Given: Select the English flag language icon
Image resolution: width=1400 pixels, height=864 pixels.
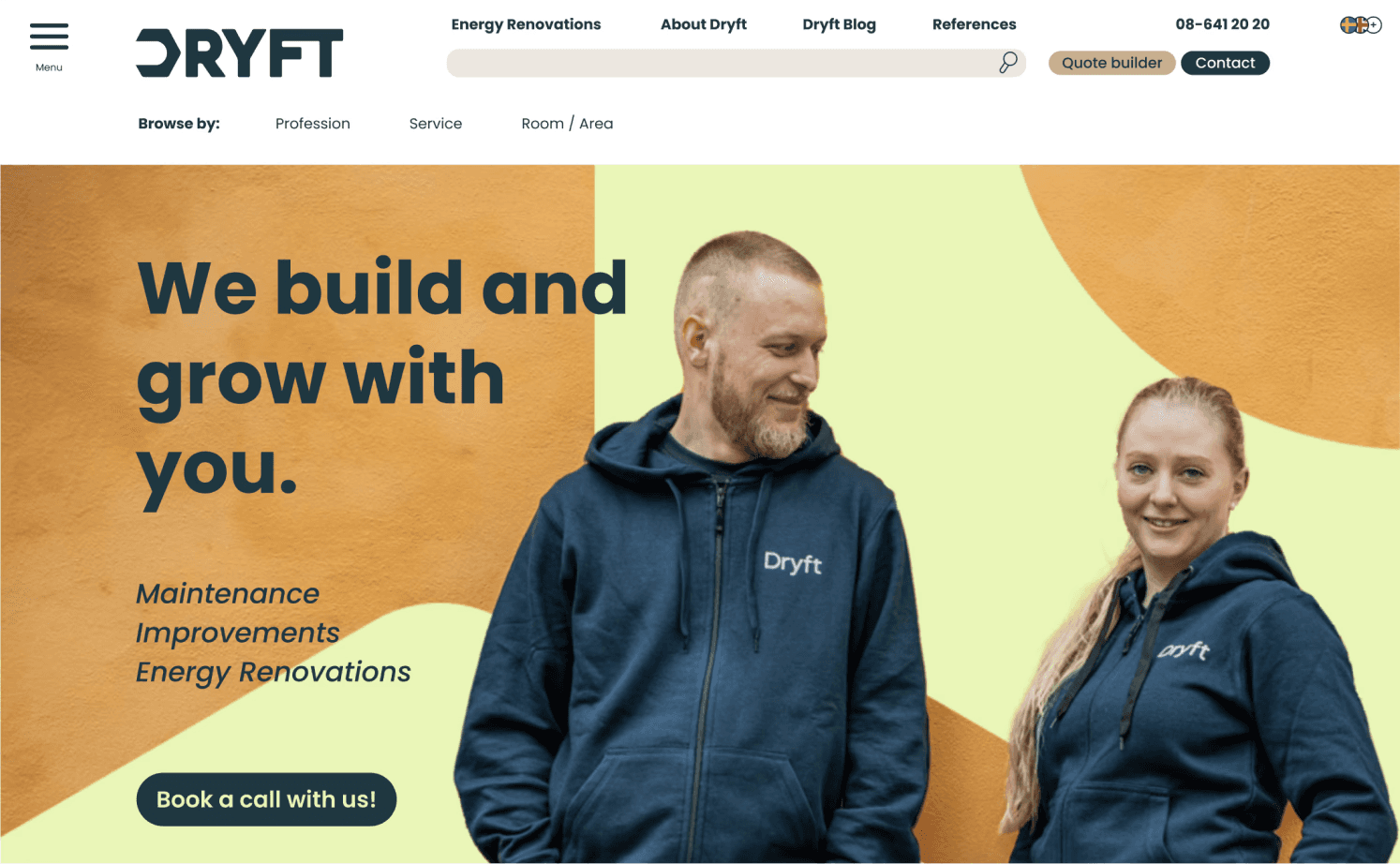Looking at the screenshot, I should pos(1361,25).
